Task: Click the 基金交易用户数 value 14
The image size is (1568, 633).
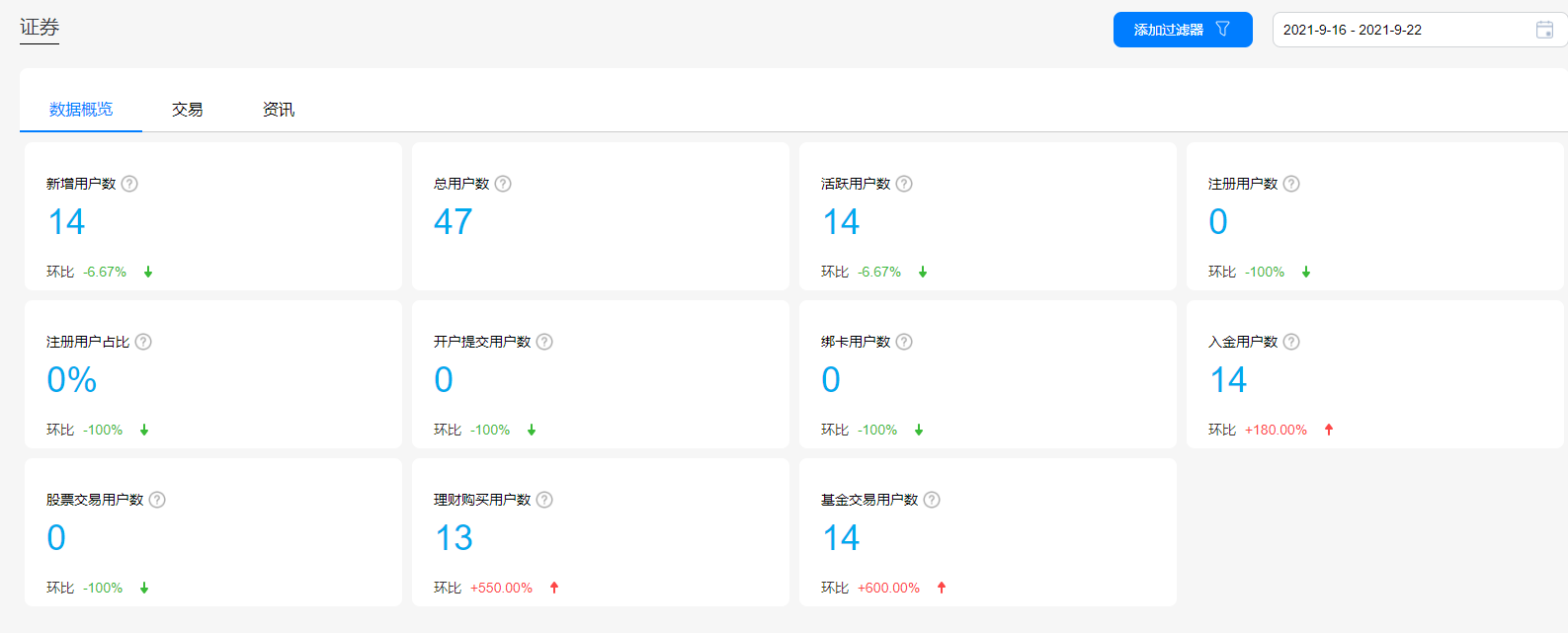Action: pyautogui.click(x=841, y=538)
